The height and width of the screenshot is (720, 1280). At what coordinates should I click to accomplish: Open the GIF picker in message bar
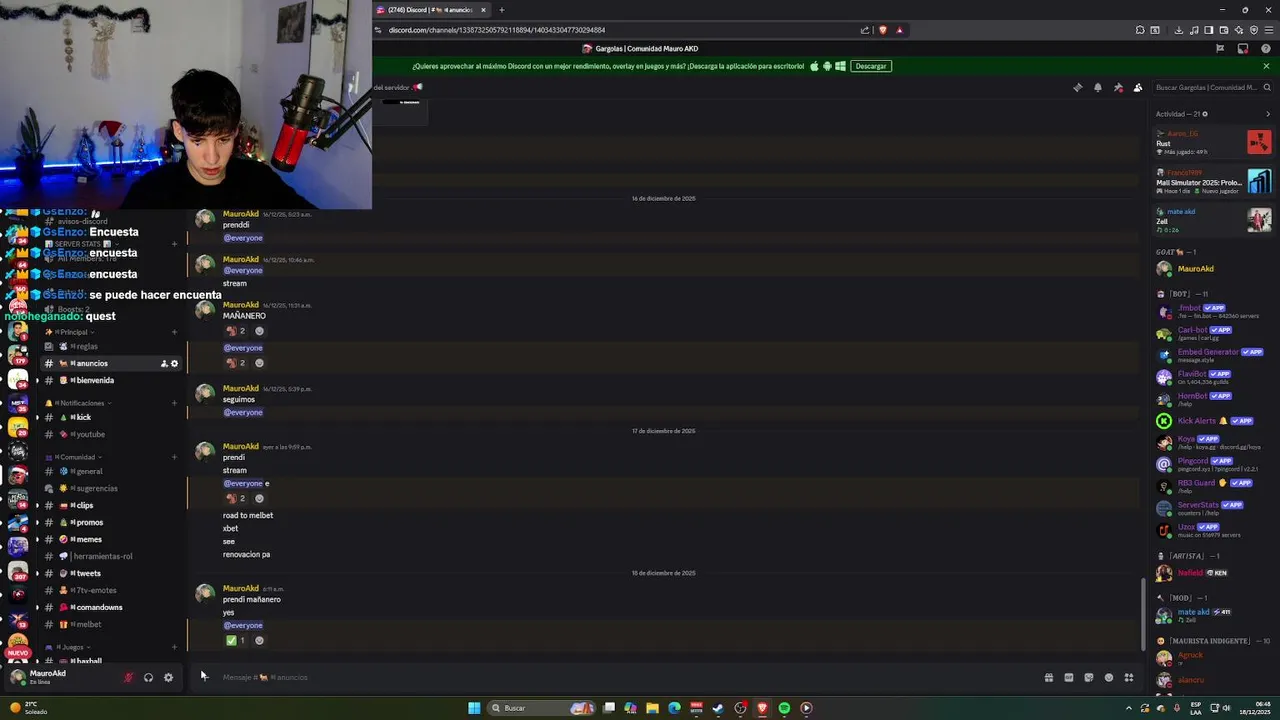coord(1068,677)
